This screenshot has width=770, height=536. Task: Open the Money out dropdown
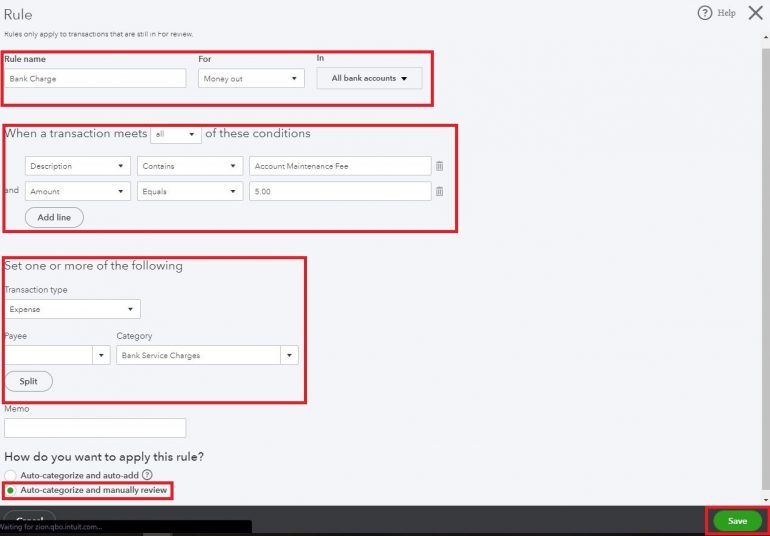[x=250, y=78]
